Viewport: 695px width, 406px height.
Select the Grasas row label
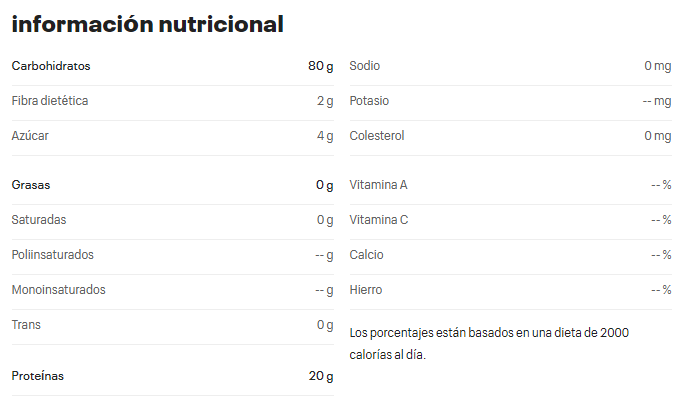point(31,185)
